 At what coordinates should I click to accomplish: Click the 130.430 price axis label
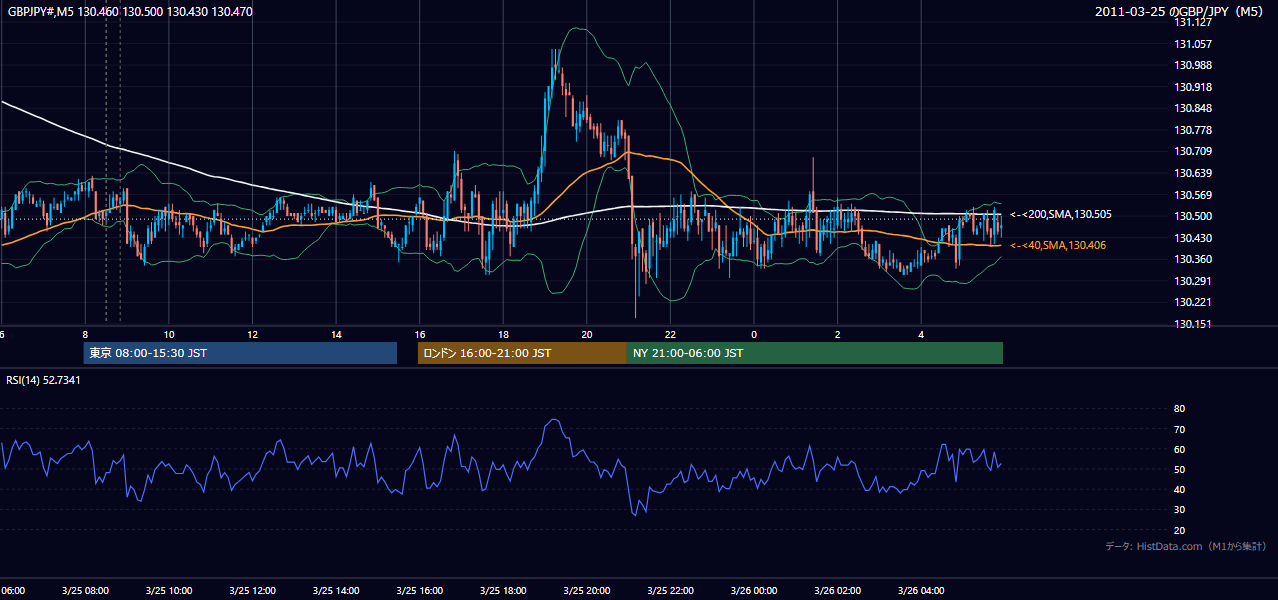[1193, 238]
